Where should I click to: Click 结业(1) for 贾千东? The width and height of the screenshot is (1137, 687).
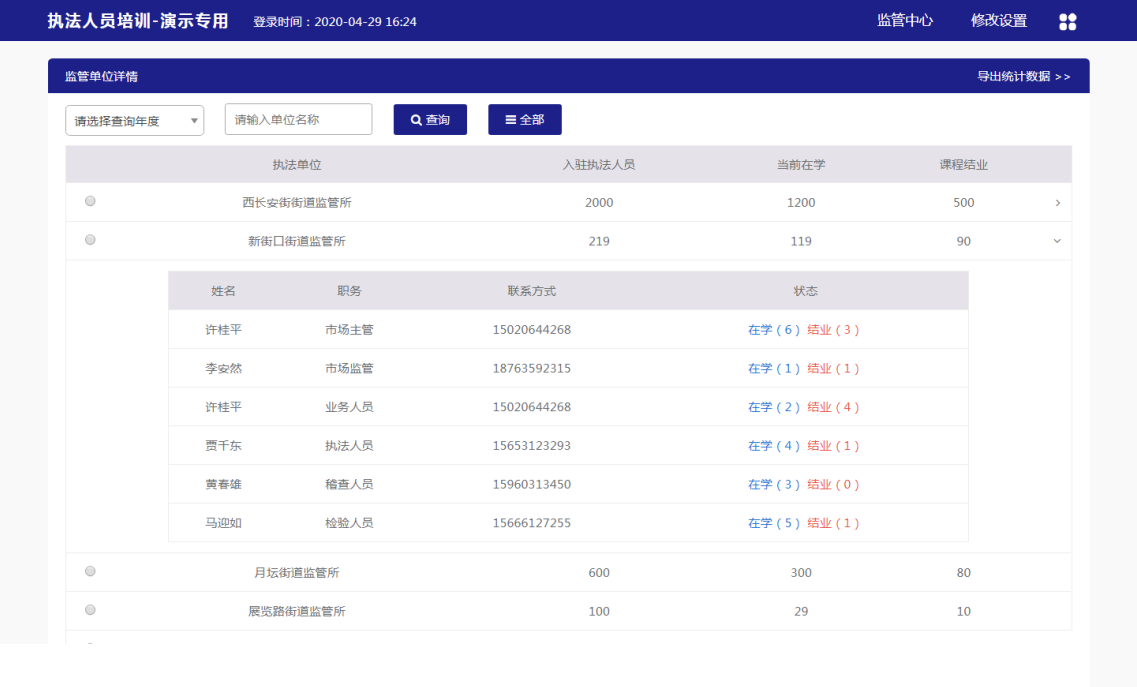[x=833, y=445]
